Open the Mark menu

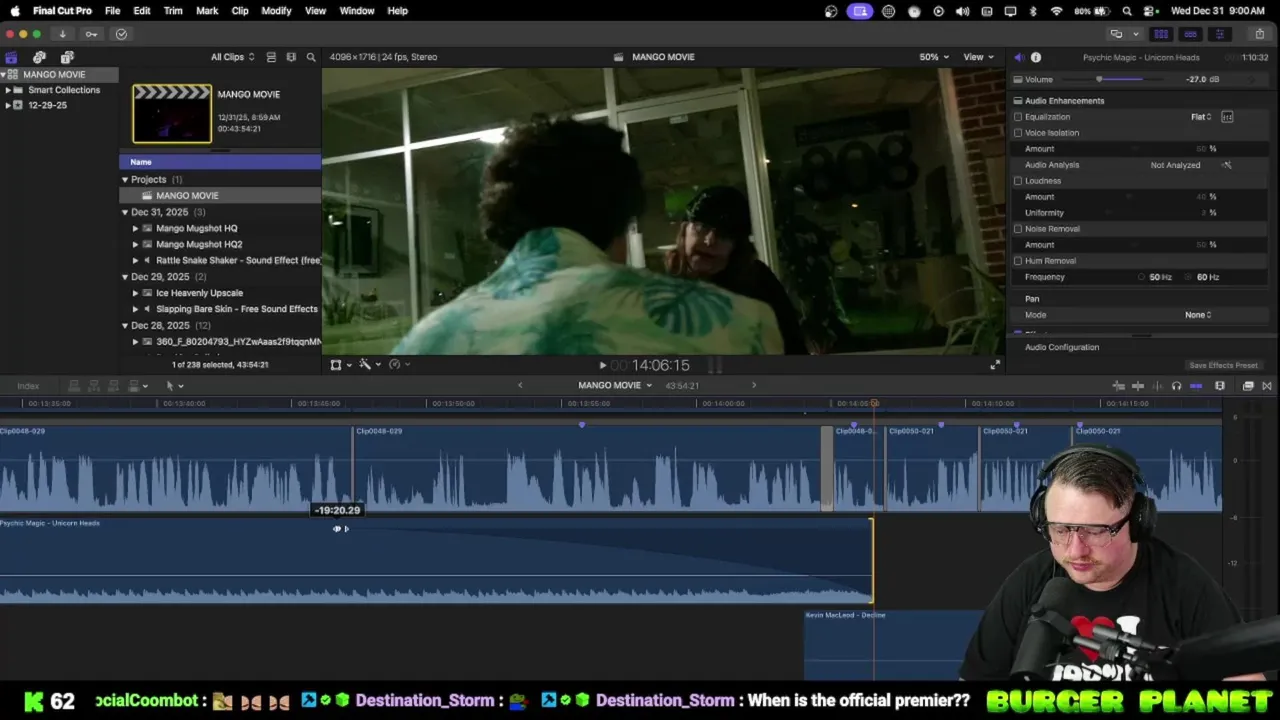(x=207, y=11)
